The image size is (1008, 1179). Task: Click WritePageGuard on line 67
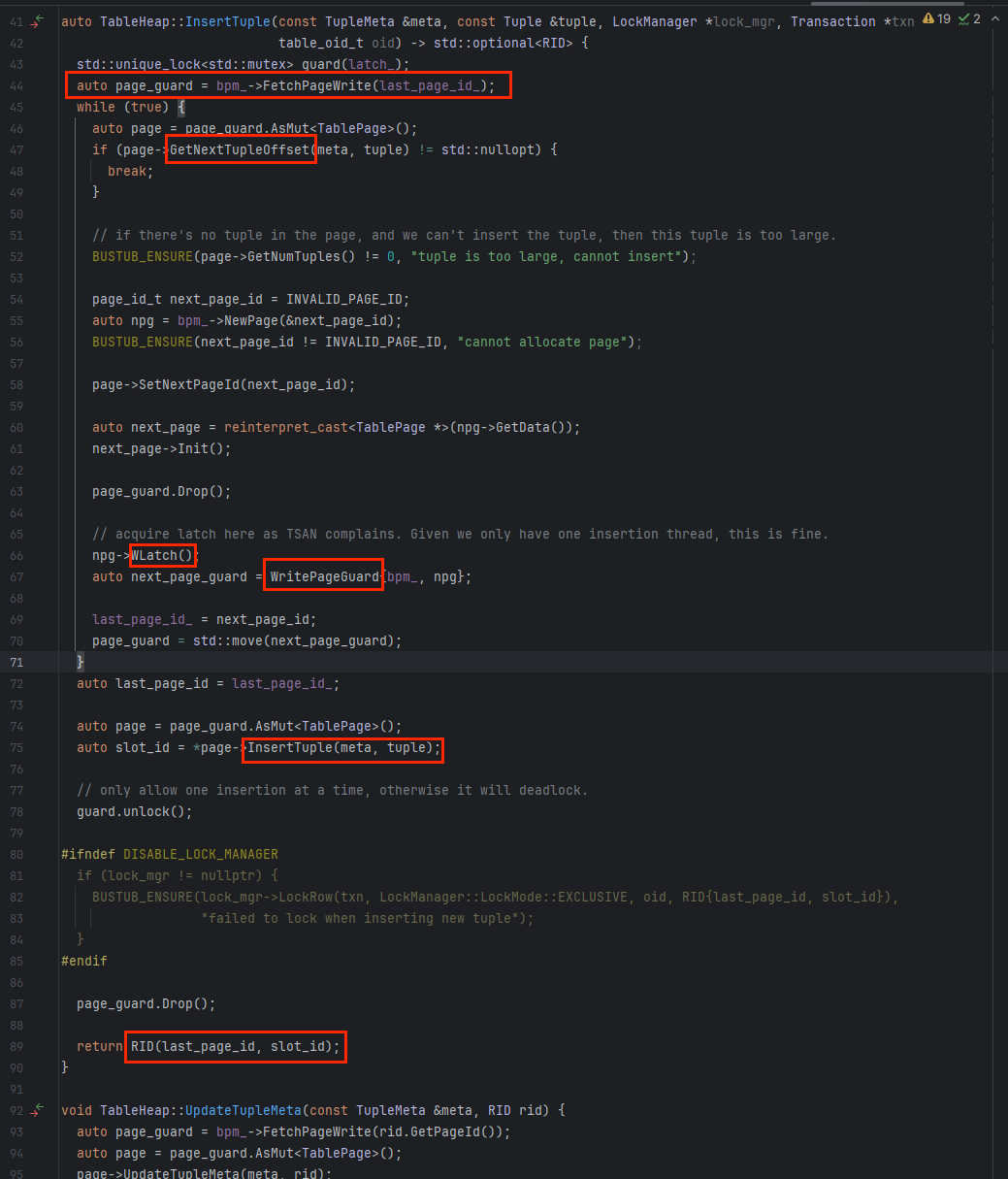click(x=324, y=576)
